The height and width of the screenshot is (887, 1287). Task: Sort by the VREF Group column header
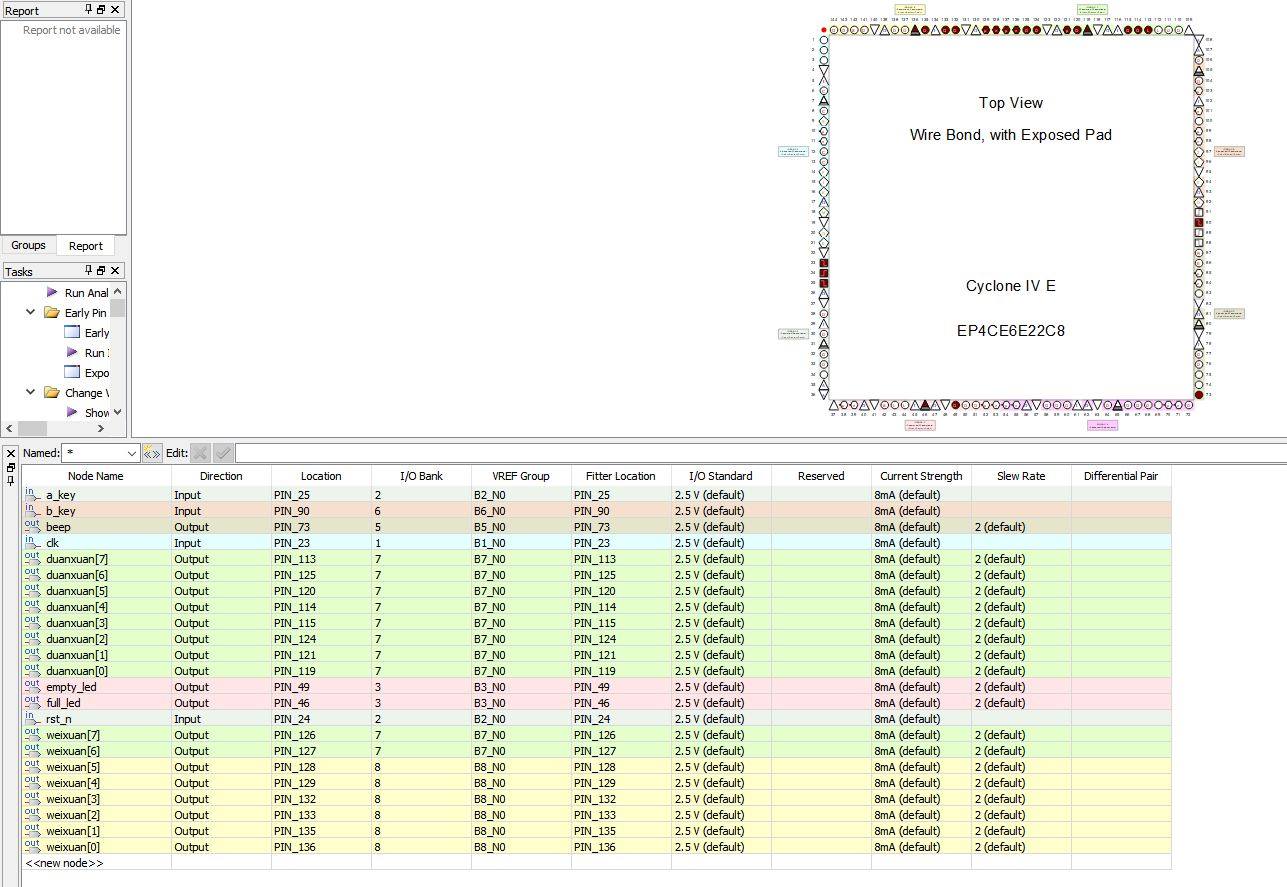(521, 476)
